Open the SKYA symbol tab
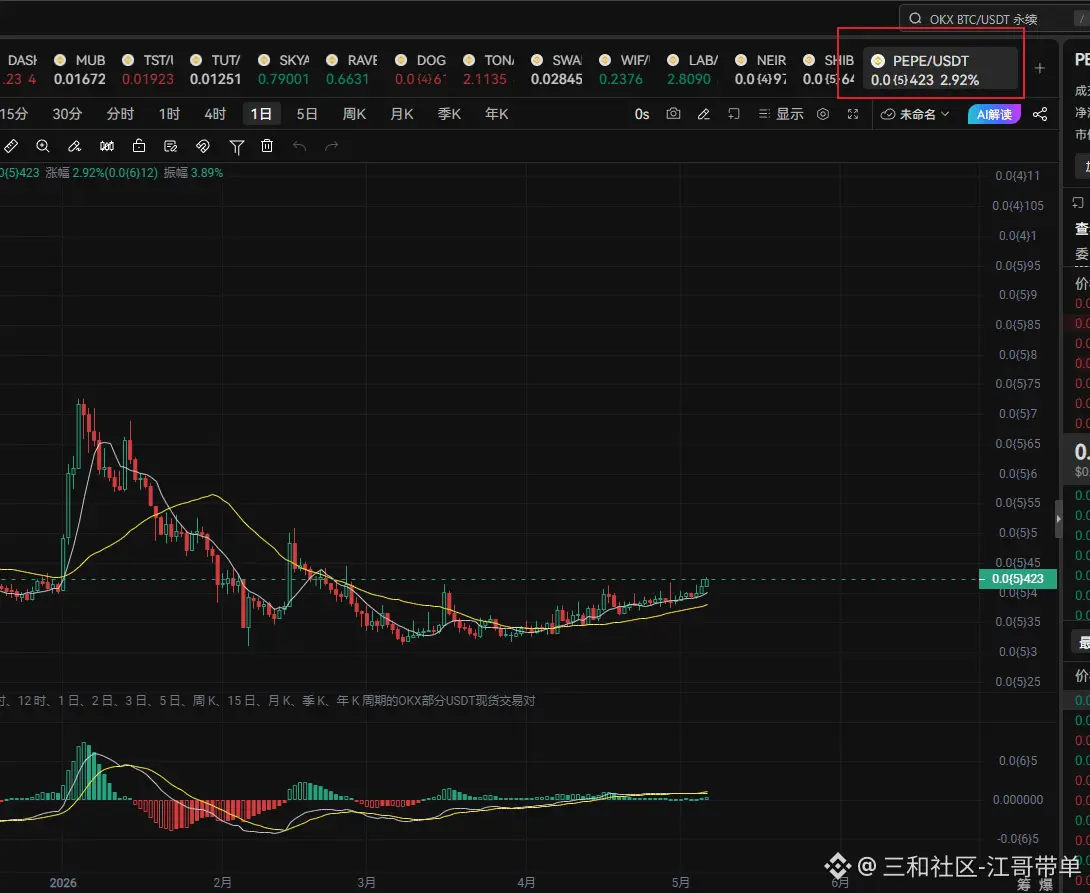The width and height of the screenshot is (1090, 893). click(x=284, y=69)
